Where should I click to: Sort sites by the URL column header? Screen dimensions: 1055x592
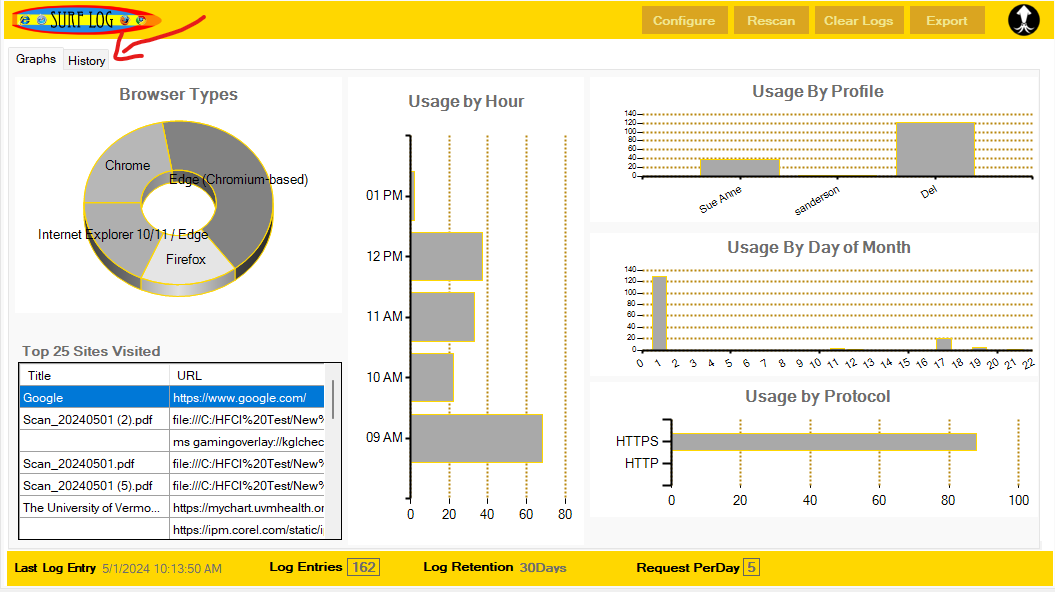click(247, 376)
